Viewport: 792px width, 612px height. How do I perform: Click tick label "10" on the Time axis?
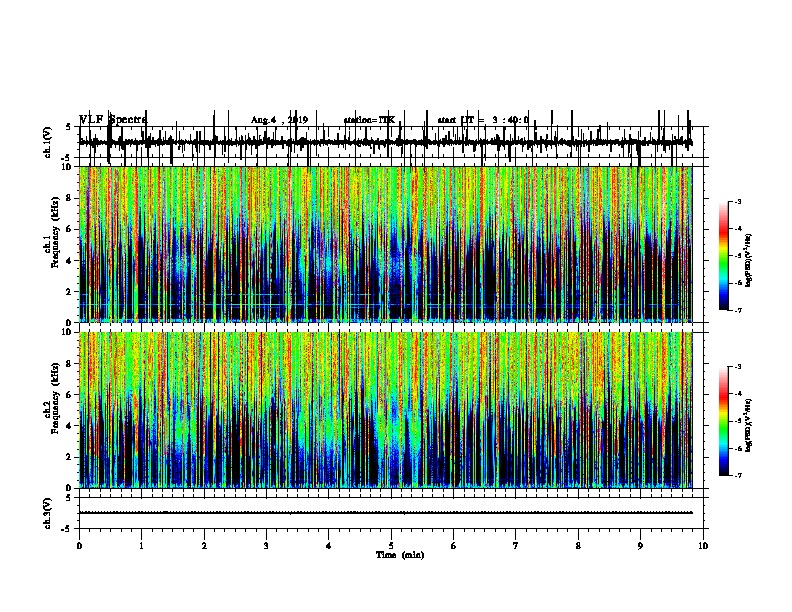pos(703,545)
